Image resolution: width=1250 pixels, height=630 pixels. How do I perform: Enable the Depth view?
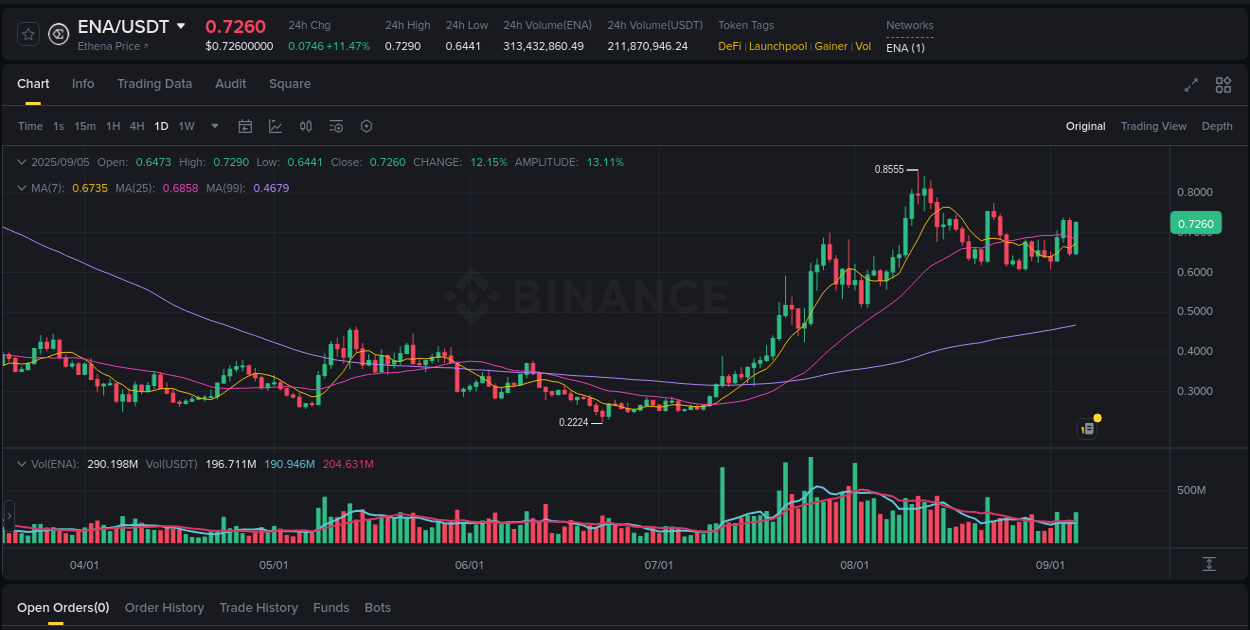pyautogui.click(x=1217, y=126)
